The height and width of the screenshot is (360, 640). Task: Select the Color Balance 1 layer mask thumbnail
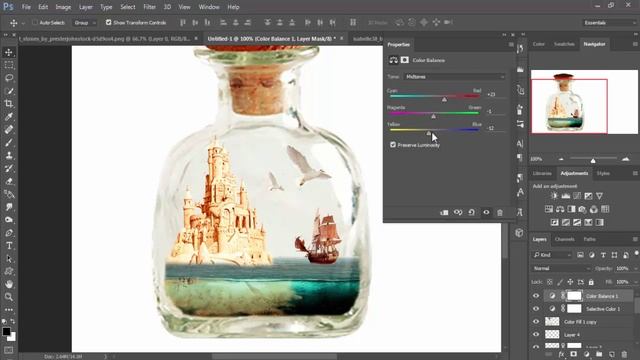tap(574, 296)
